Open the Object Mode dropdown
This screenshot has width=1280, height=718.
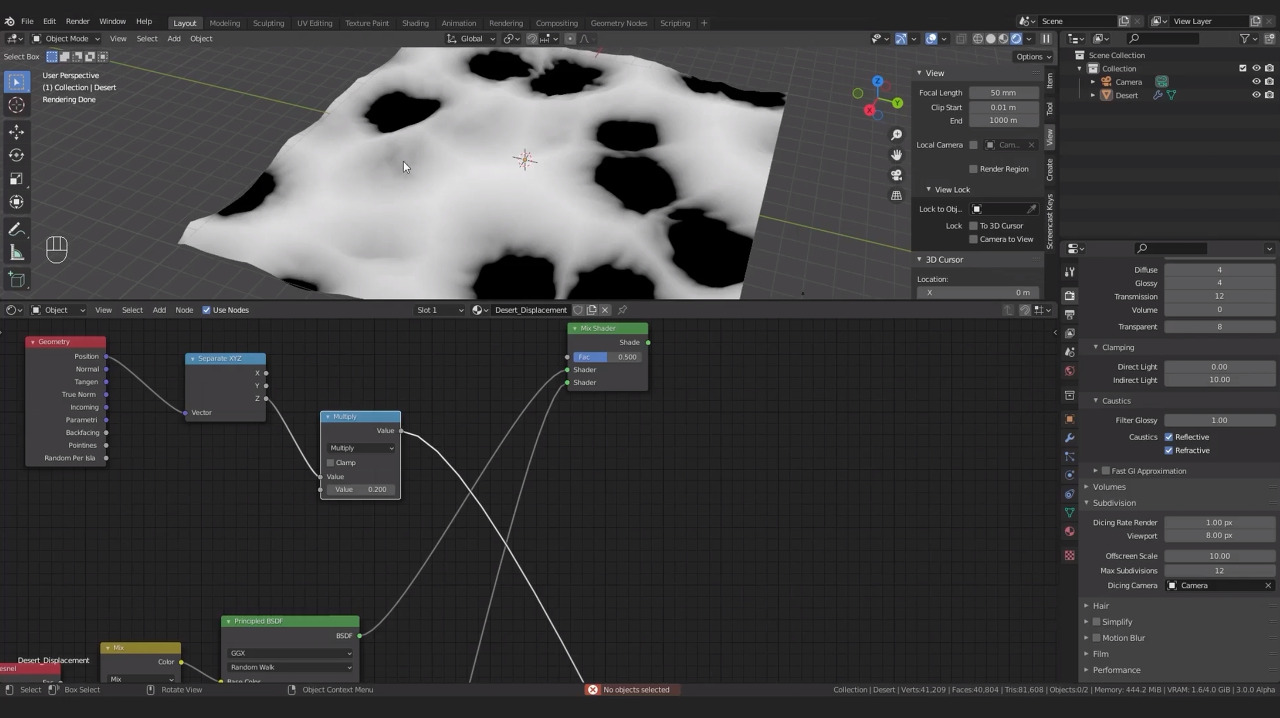click(x=66, y=39)
